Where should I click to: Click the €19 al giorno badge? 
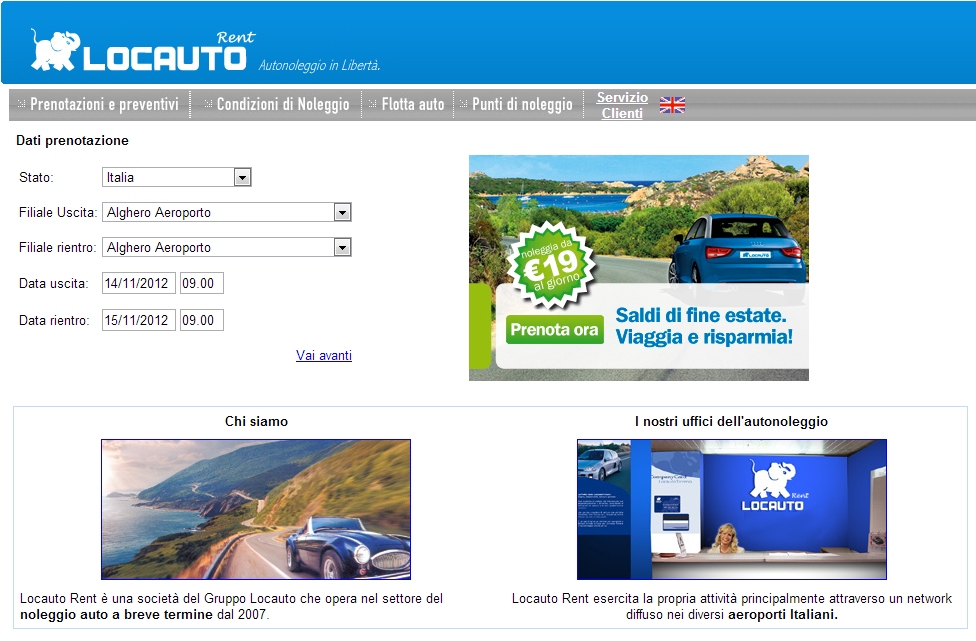point(551,266)
